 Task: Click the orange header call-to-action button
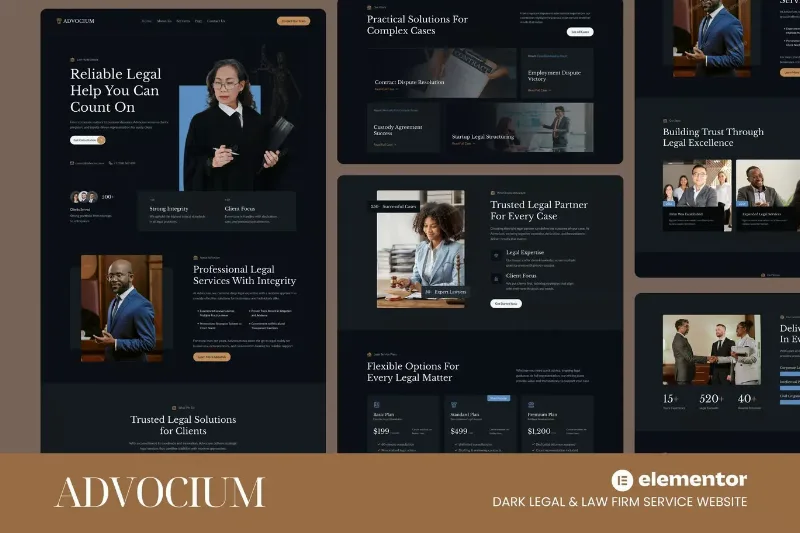(293, 21)
